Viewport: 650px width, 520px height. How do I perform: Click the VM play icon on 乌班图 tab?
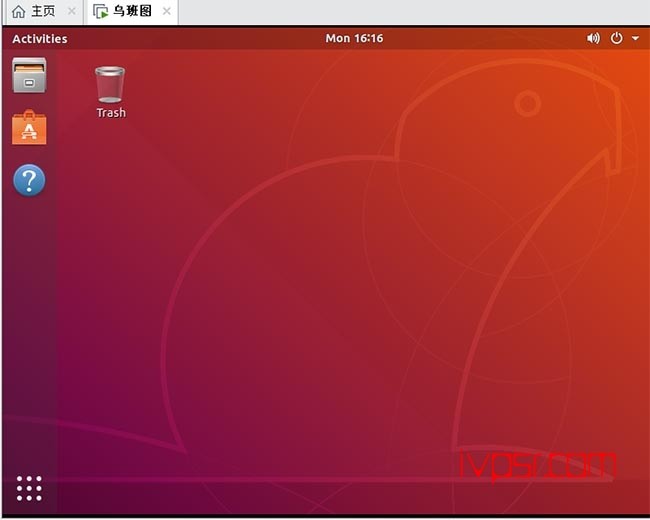[100, 12]
